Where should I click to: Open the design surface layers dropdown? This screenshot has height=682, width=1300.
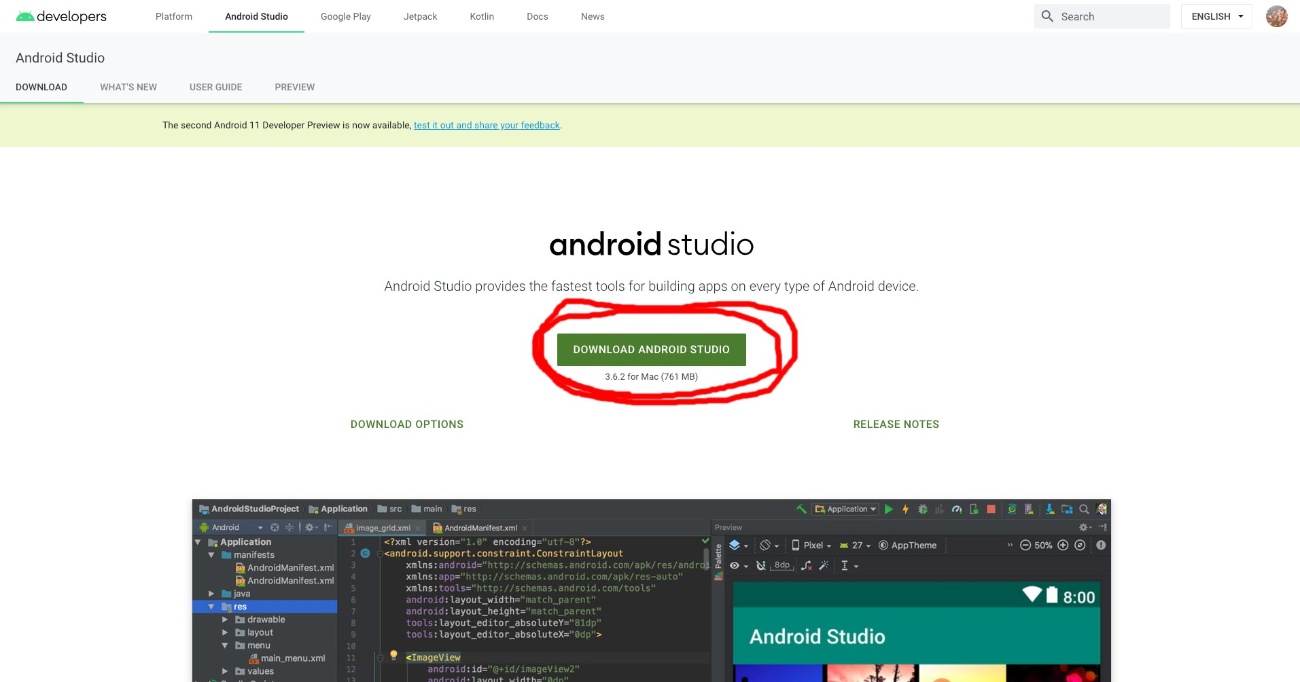(738, 546)
